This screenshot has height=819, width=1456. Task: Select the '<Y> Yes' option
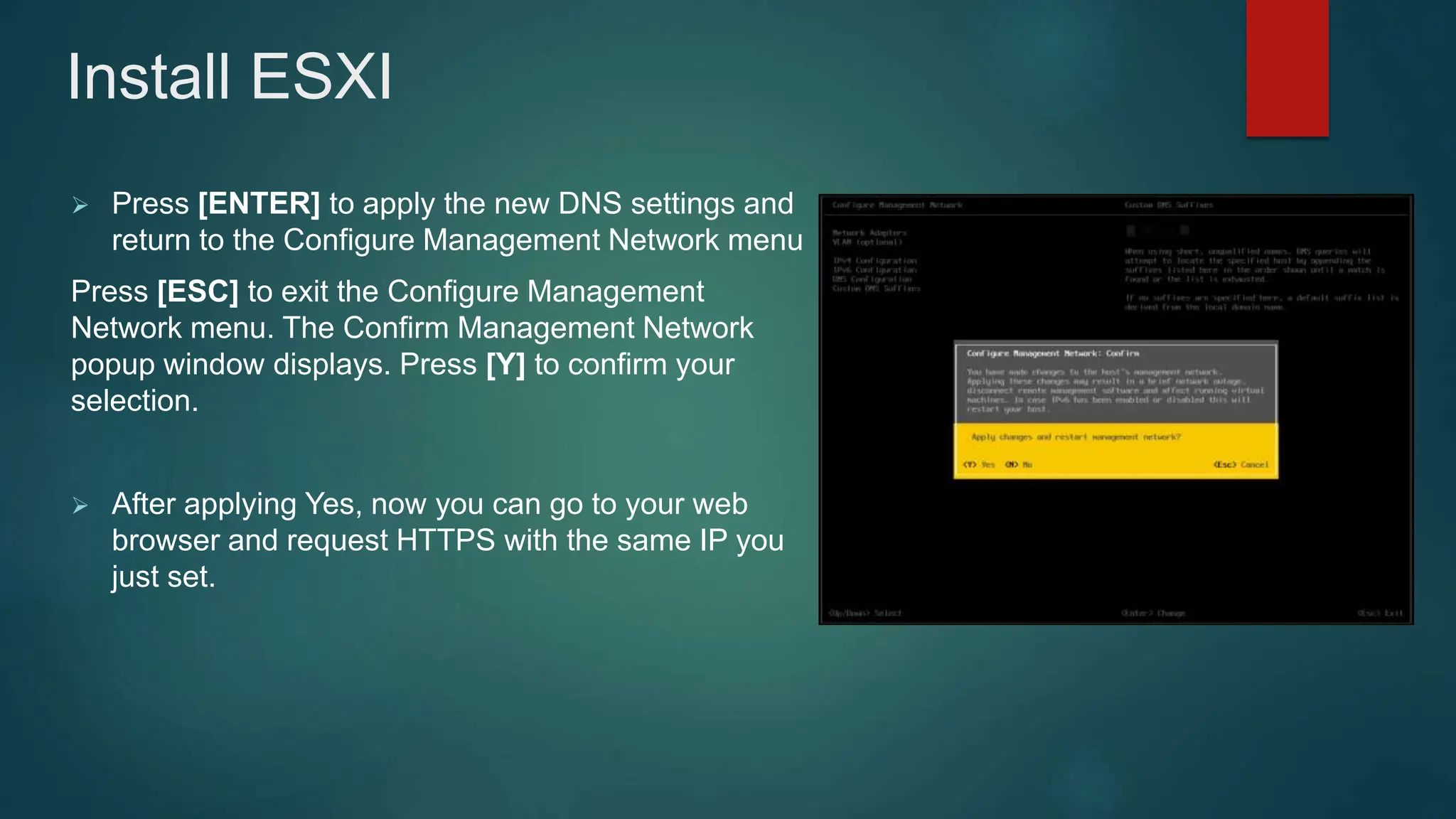point(979,465)
